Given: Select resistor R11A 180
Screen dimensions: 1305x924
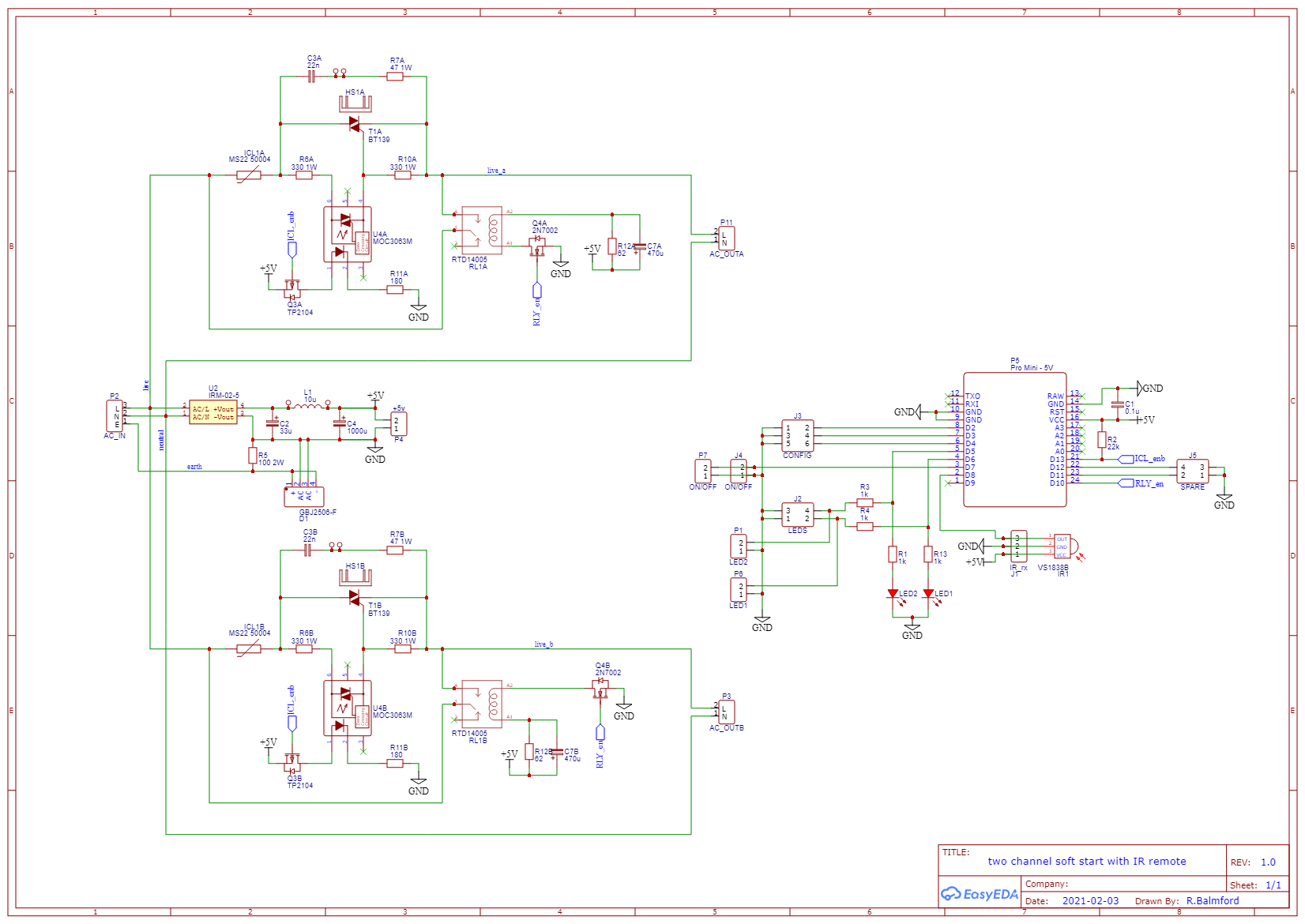Looking at the screenshot, I should [x=395, y=290].
